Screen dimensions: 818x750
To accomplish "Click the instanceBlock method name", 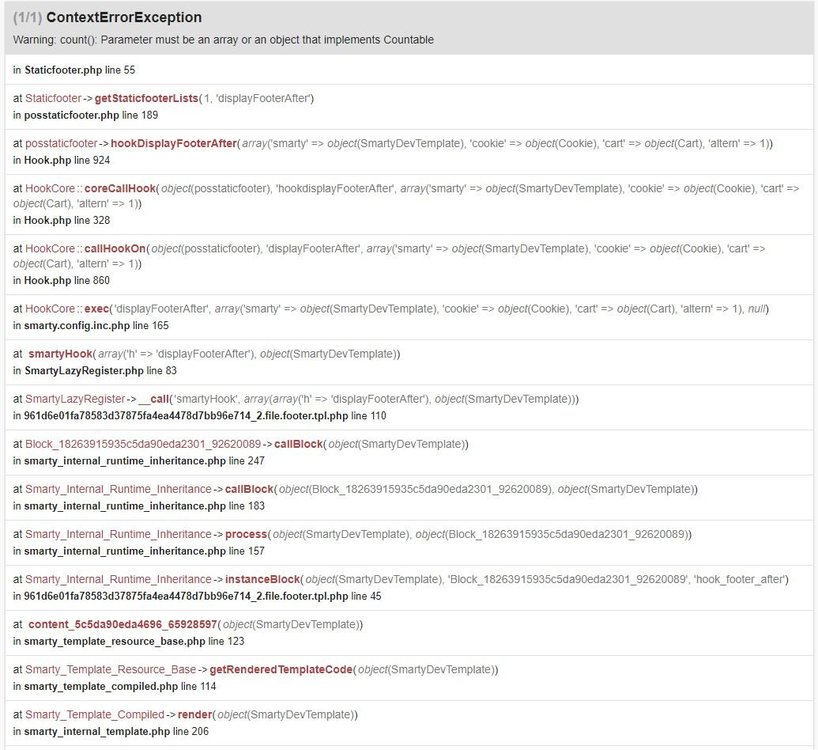I will pyautogui.click(x=262, y=579).
